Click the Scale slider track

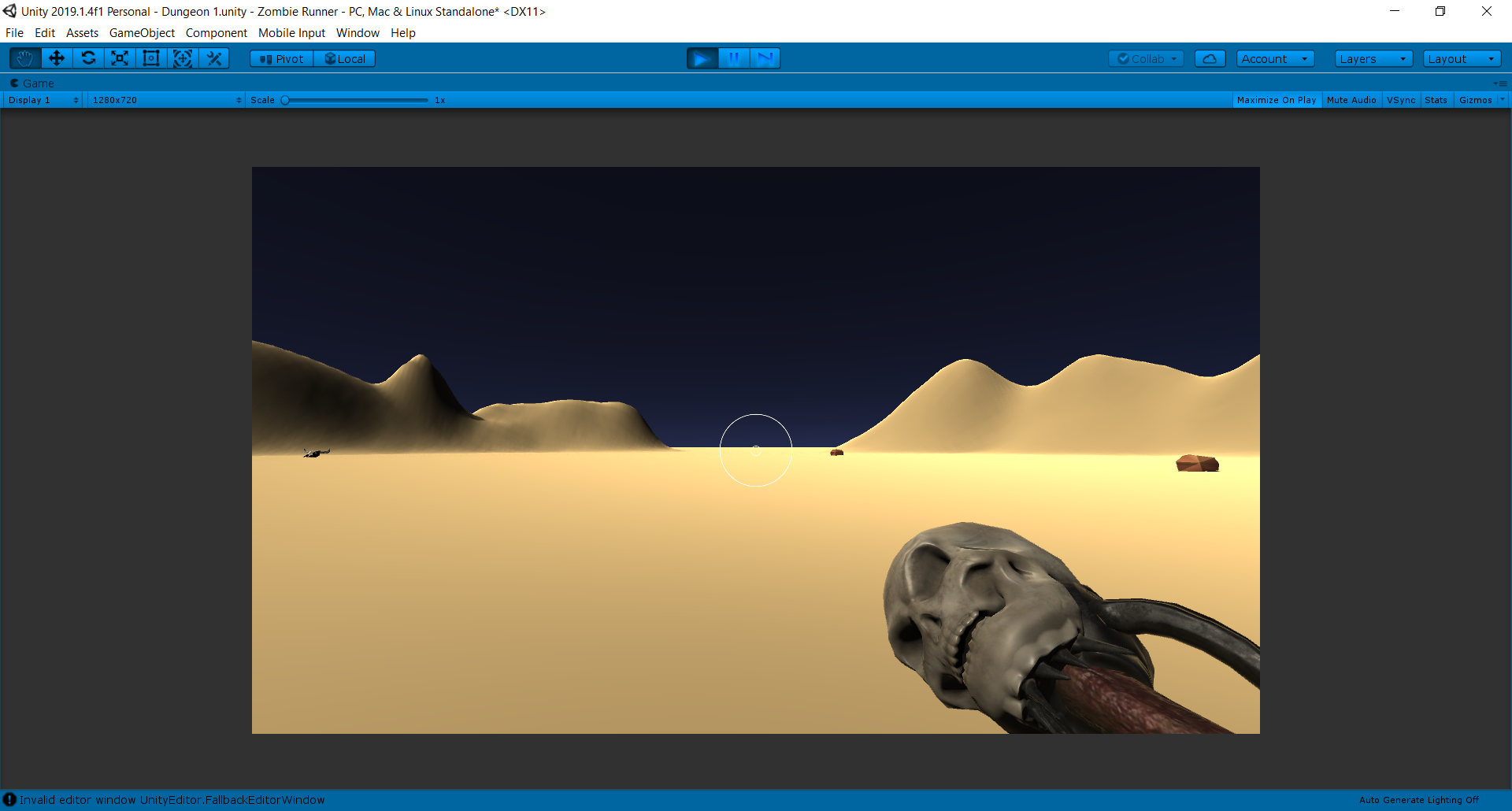coord(356,100)
